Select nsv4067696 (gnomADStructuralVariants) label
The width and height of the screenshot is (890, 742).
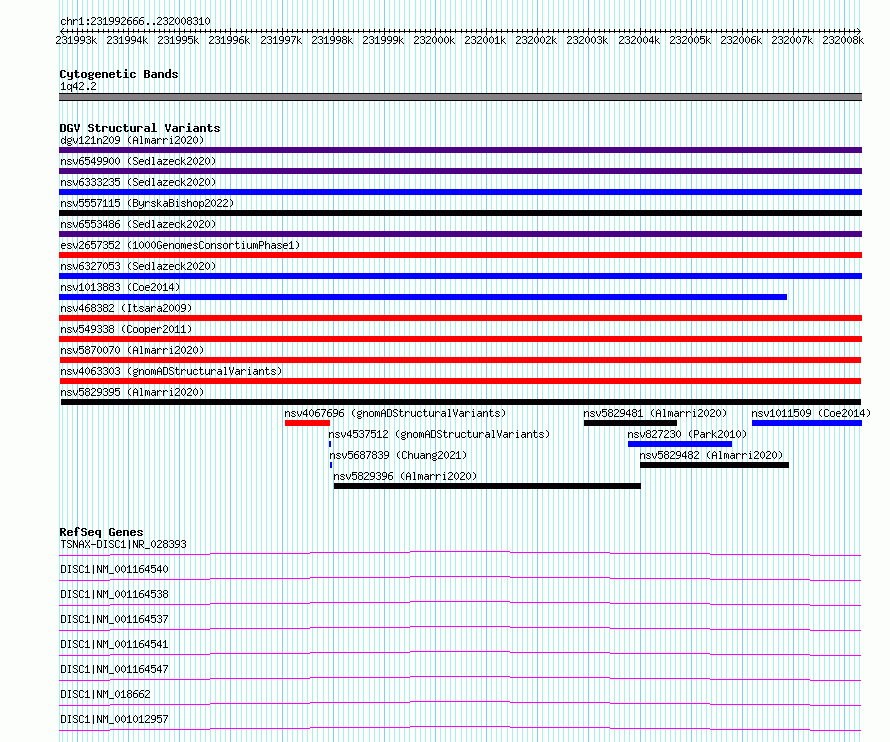click(395, 413)
